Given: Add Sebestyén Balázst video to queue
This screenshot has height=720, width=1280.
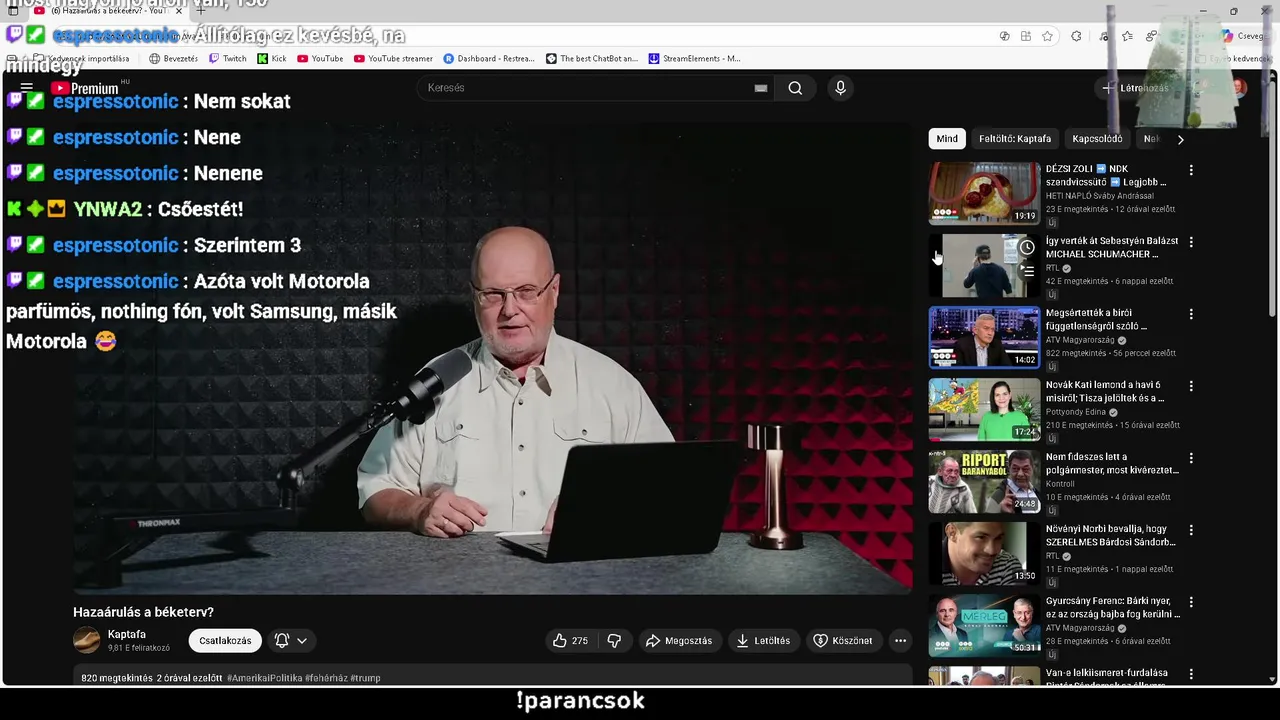Looking at the screenshot, I should (1027, 271).
